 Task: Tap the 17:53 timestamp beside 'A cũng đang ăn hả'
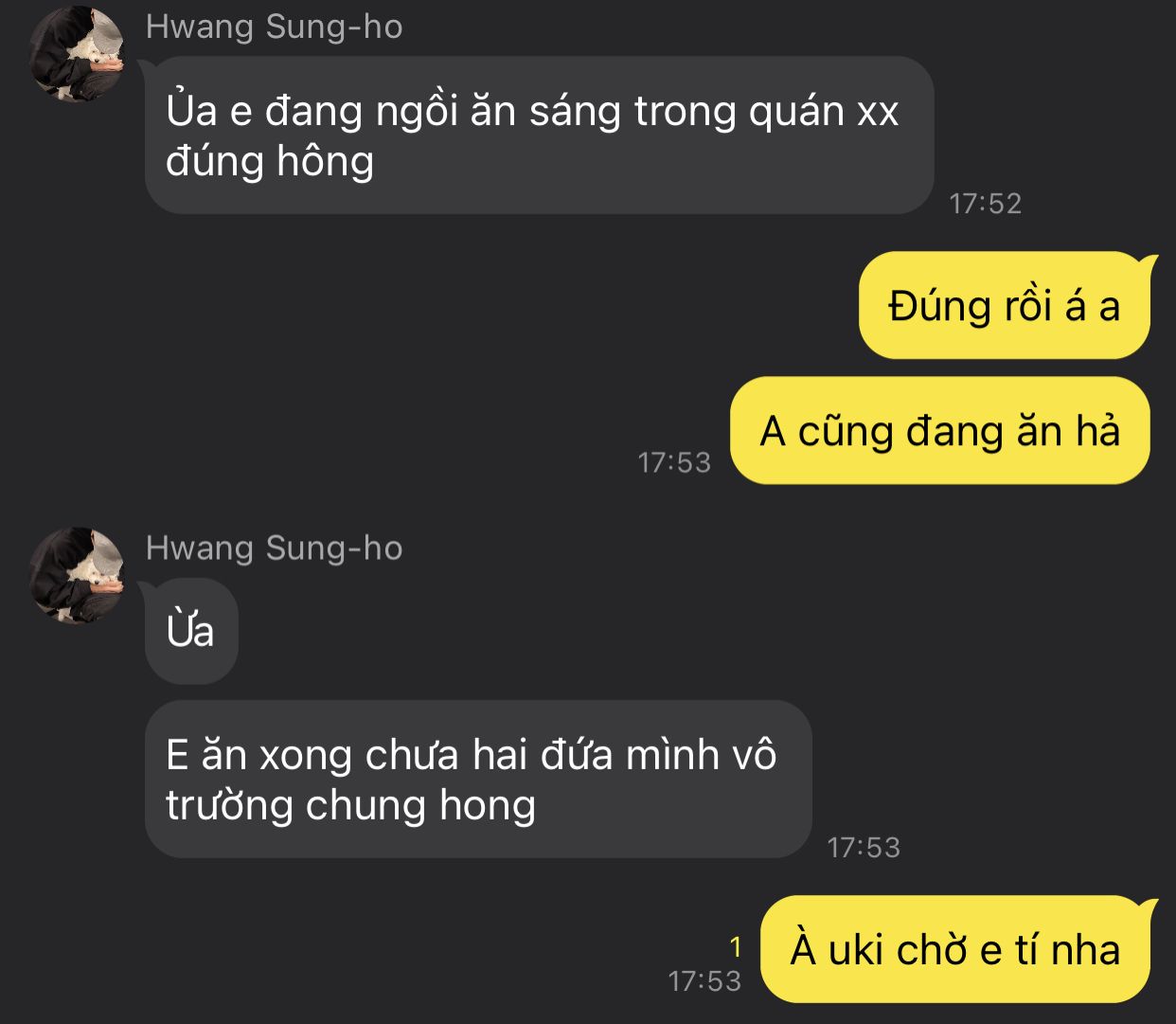pos(674,462)
